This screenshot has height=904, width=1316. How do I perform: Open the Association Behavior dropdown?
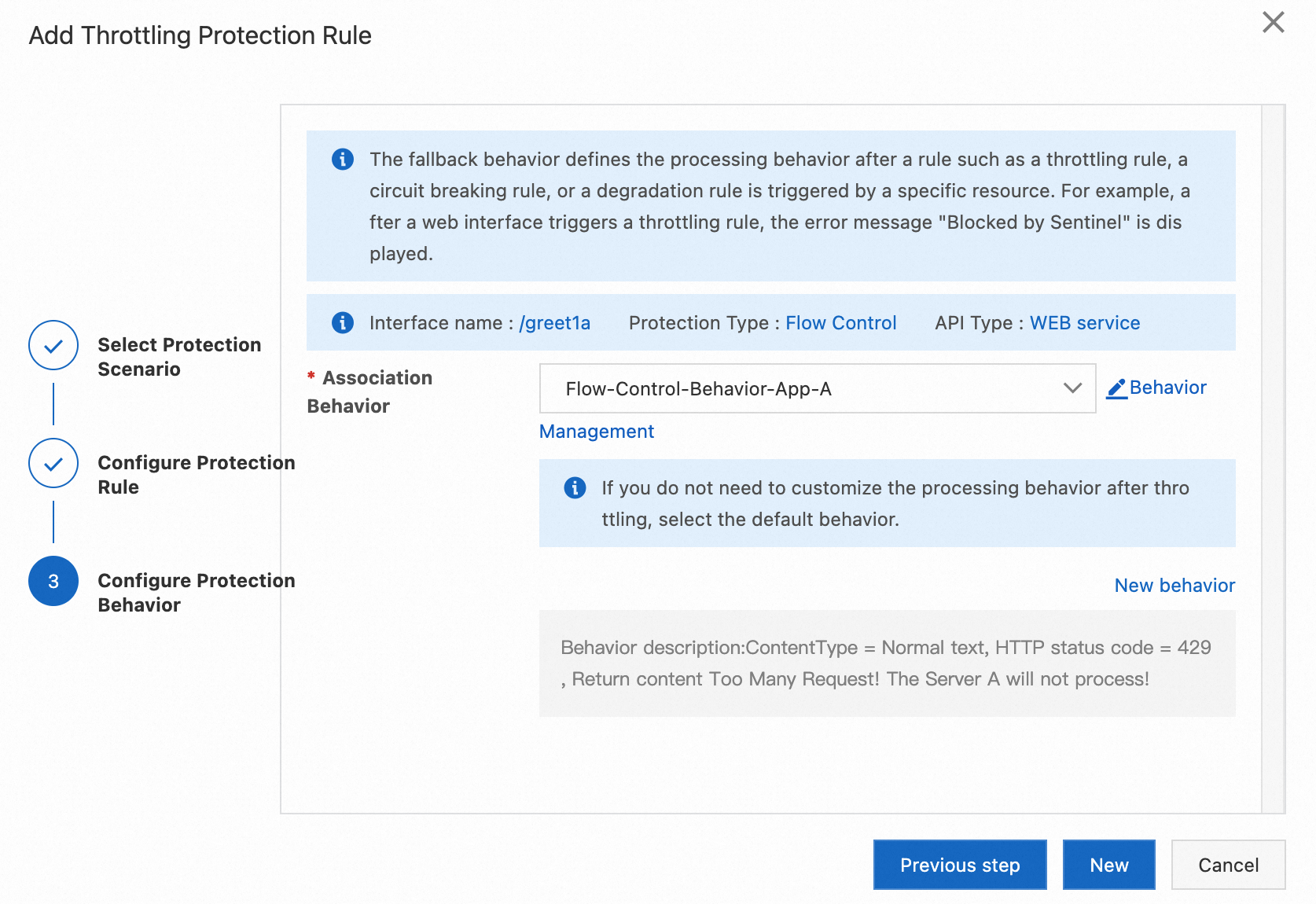[818, 388]
